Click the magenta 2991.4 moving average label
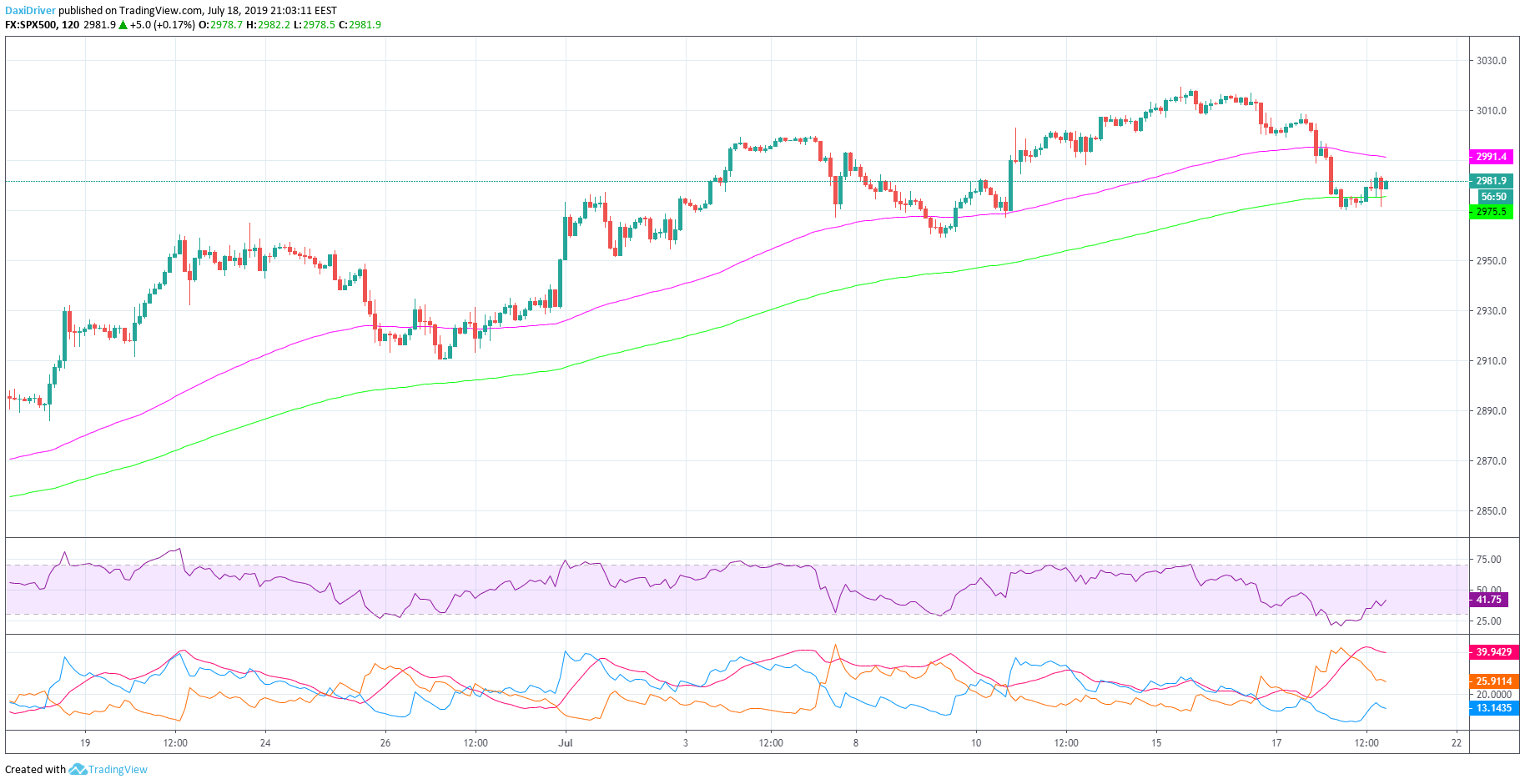 [1491, 157]
